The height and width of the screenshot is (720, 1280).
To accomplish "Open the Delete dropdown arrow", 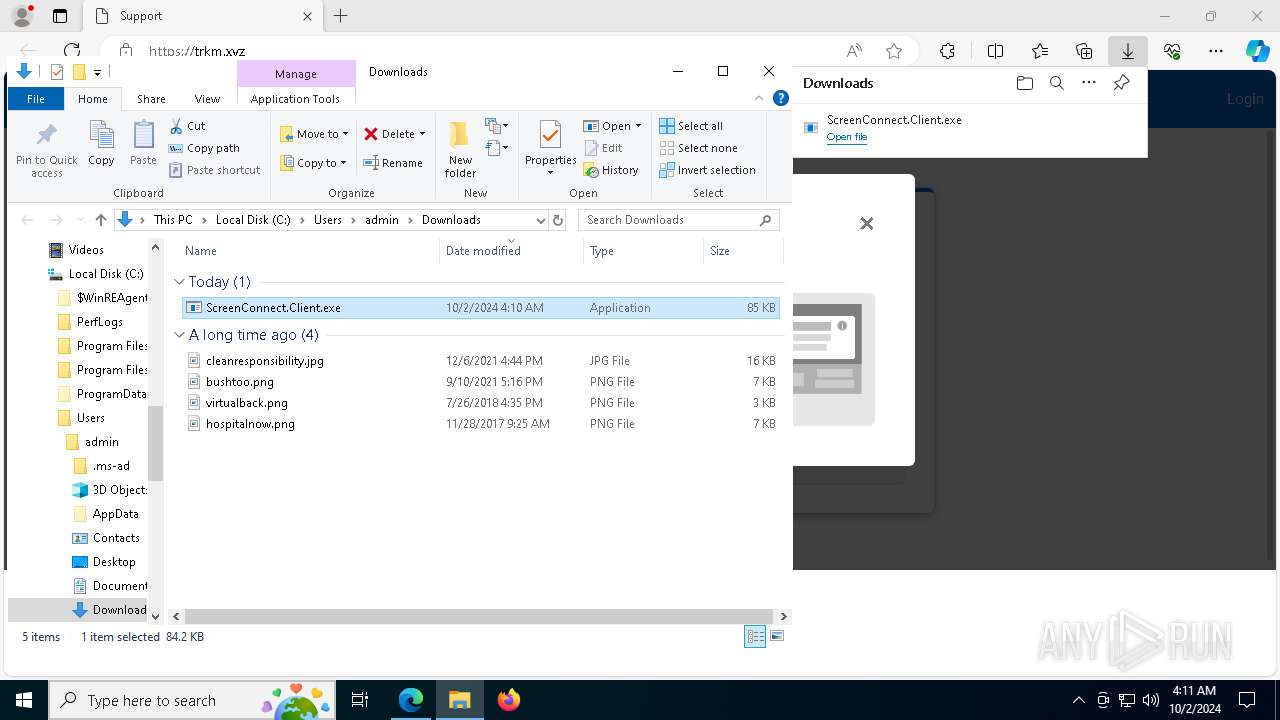I will (x=422, y=134).
